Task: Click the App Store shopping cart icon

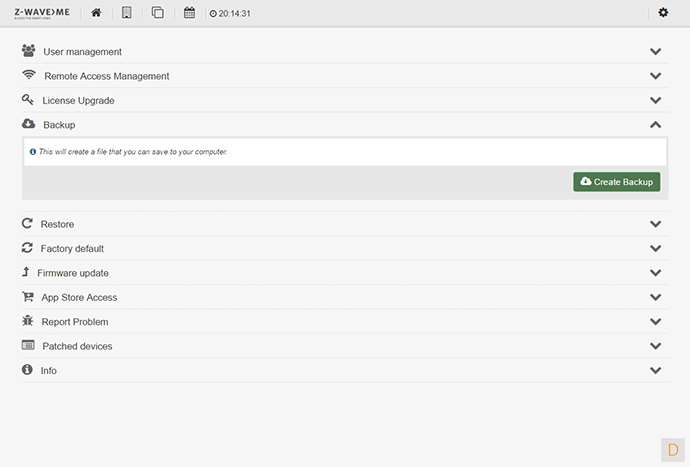Action: point(28,297)
